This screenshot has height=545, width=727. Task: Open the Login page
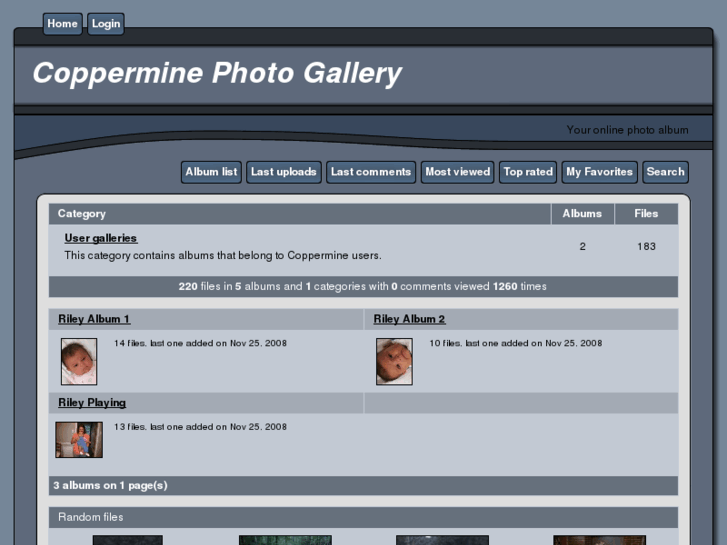(x=106, y=24)
